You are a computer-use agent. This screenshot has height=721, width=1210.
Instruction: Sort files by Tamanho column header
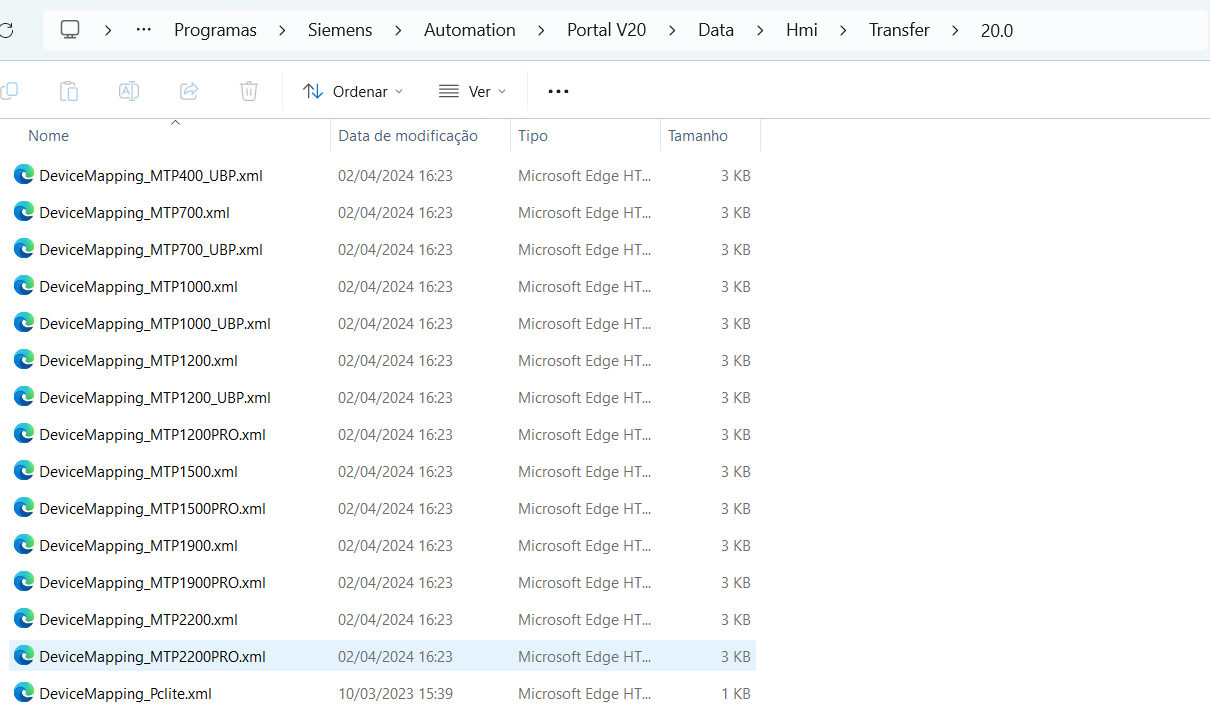(698, 136)
